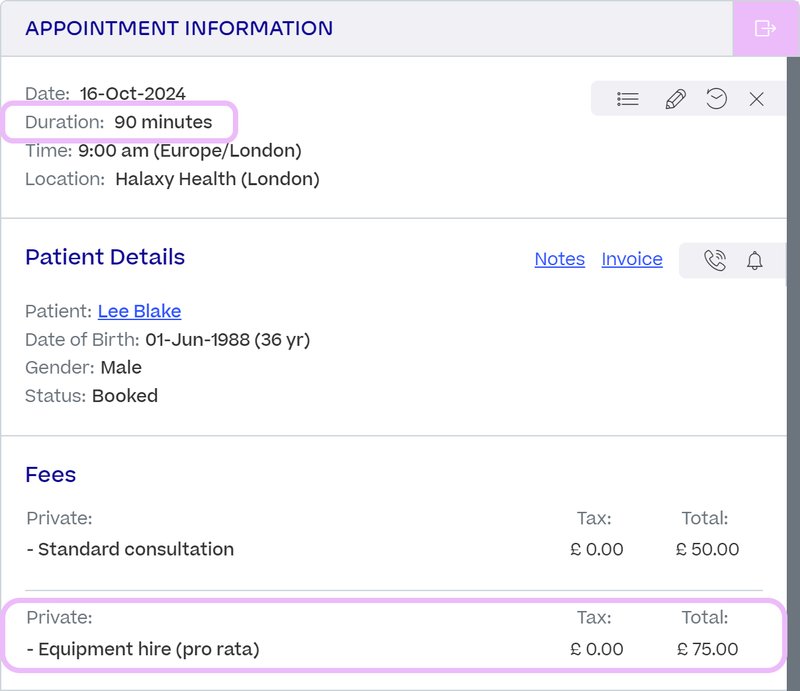
Task: Click the £ 50.00 total amount
Action: pyautogui.click(x=707, y=549)
